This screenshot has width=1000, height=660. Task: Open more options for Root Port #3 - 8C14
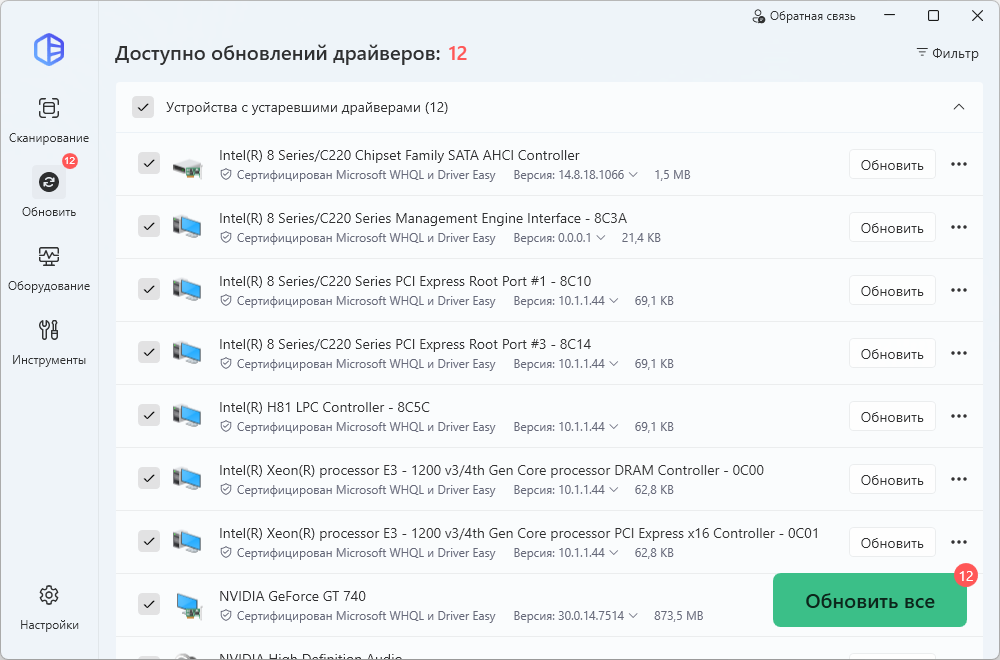(x=959, y=353)
